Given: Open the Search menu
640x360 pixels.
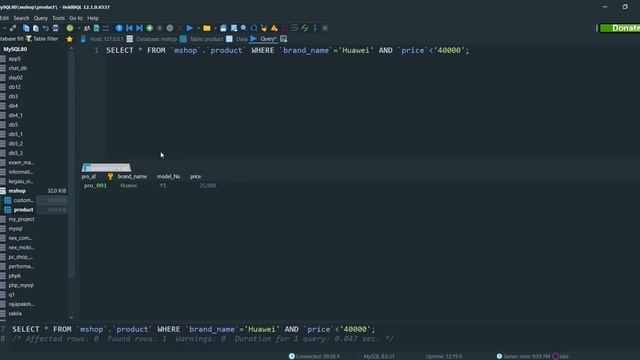Looking at the screenshot, I should [21, 18].
